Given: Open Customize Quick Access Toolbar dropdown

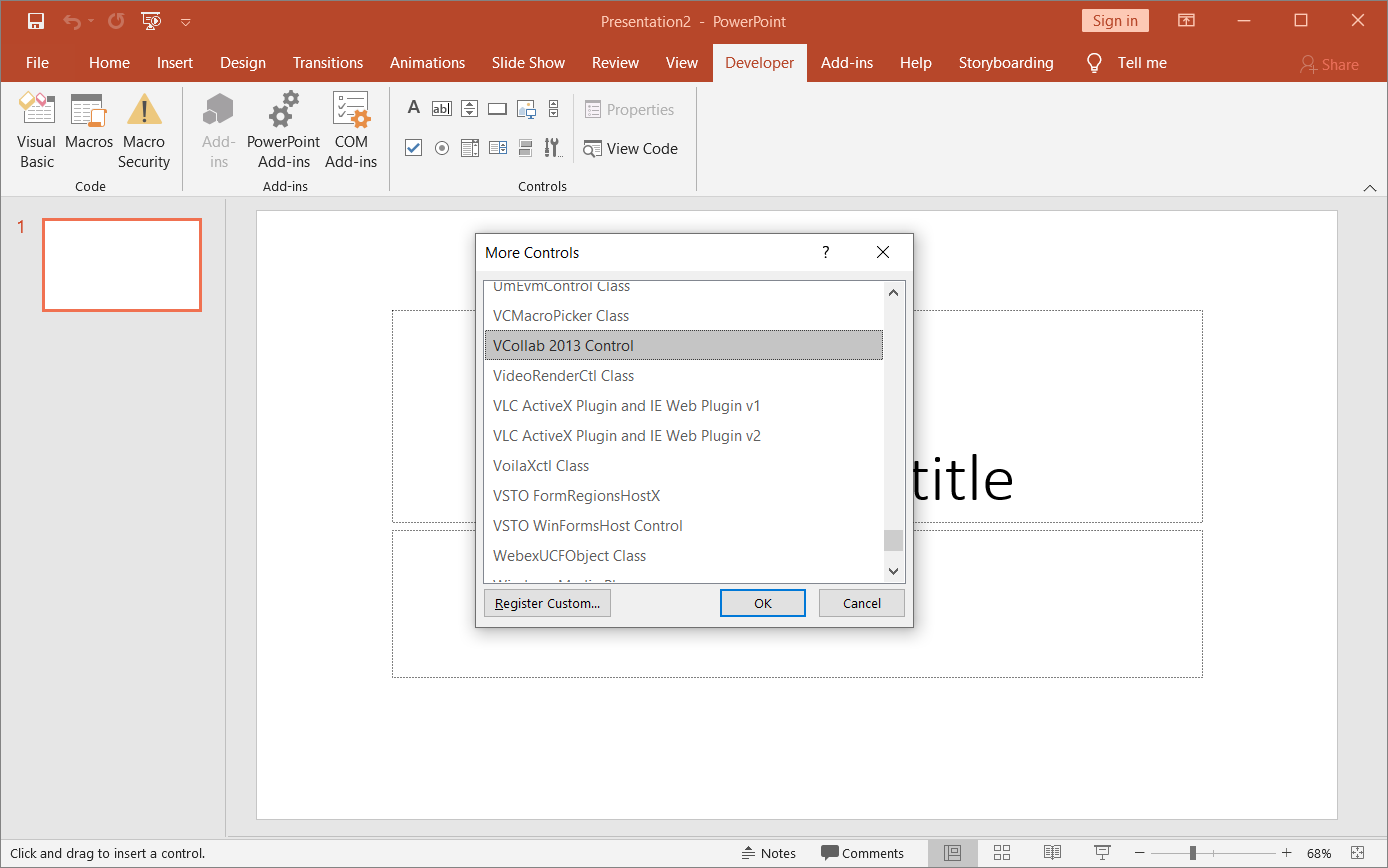Looking at the screenshot, I should pyautogui.click(x=186, y=22).
